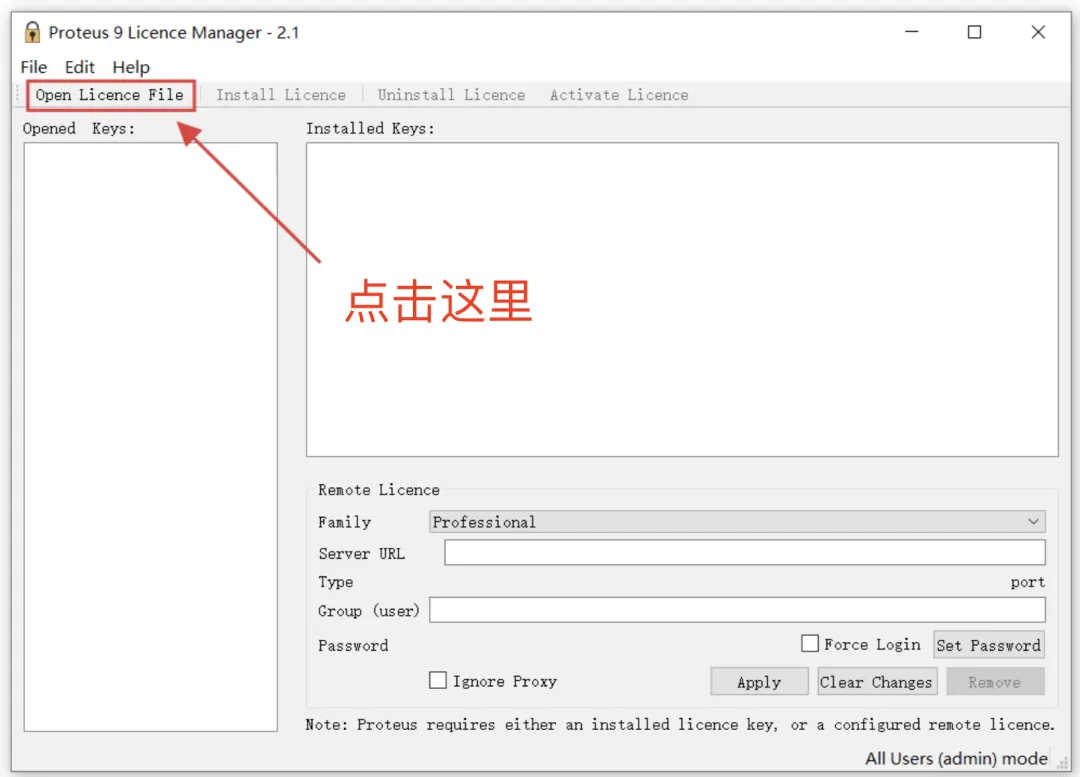1080x777 pixels.
Task: Minimize the Licence Manager window
Action: click(x=912, y=32)
